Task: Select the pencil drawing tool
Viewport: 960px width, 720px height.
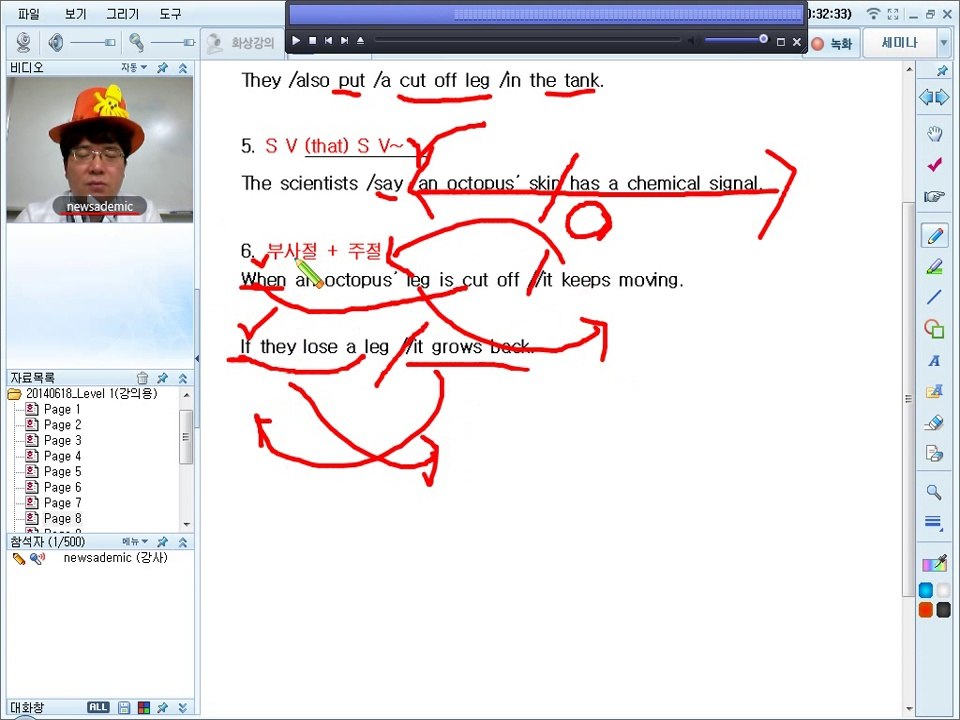Action: tap(934, 236)
